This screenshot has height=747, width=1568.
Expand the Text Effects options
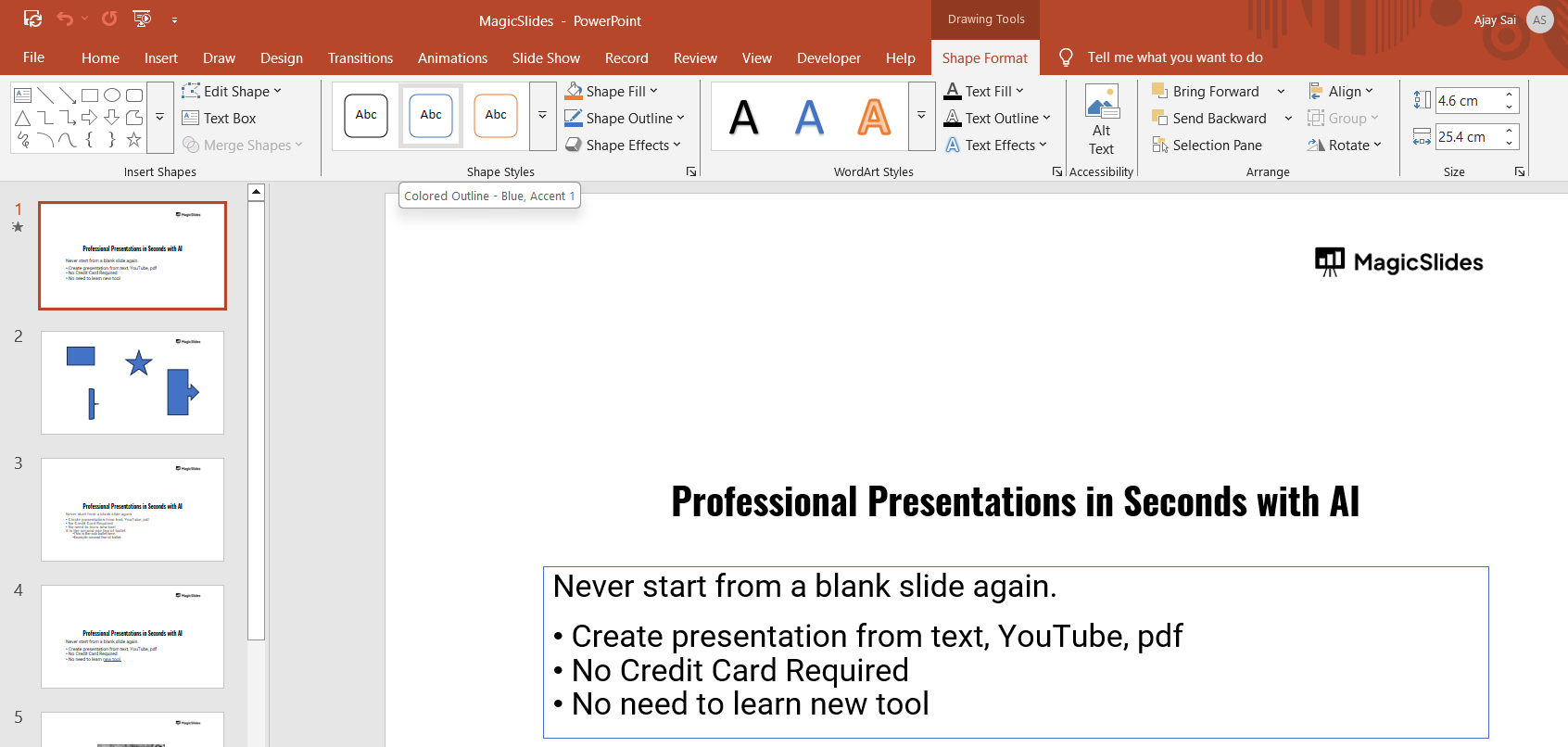(x=1043, y=145)
